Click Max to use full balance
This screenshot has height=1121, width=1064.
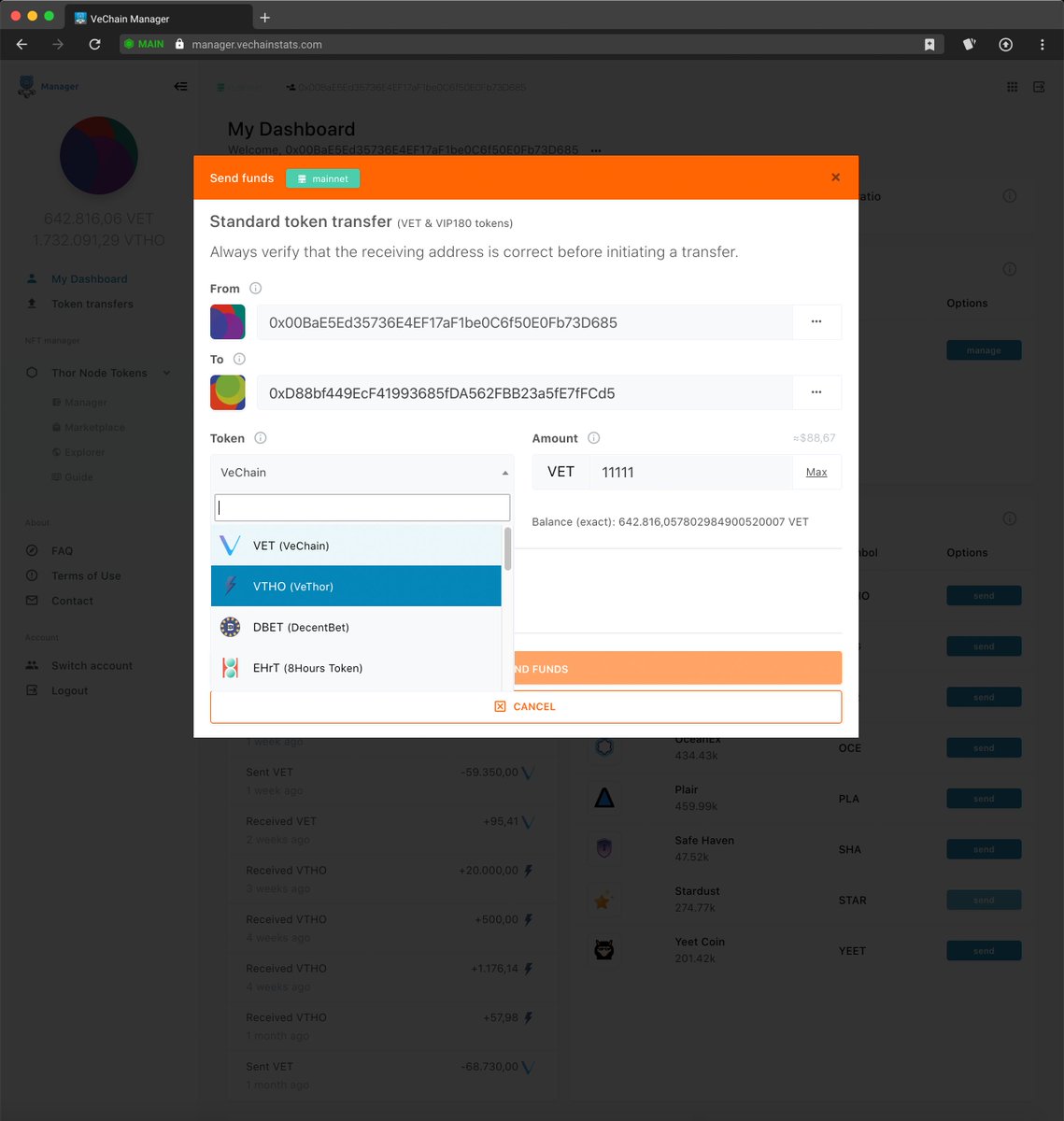point(816,473)
